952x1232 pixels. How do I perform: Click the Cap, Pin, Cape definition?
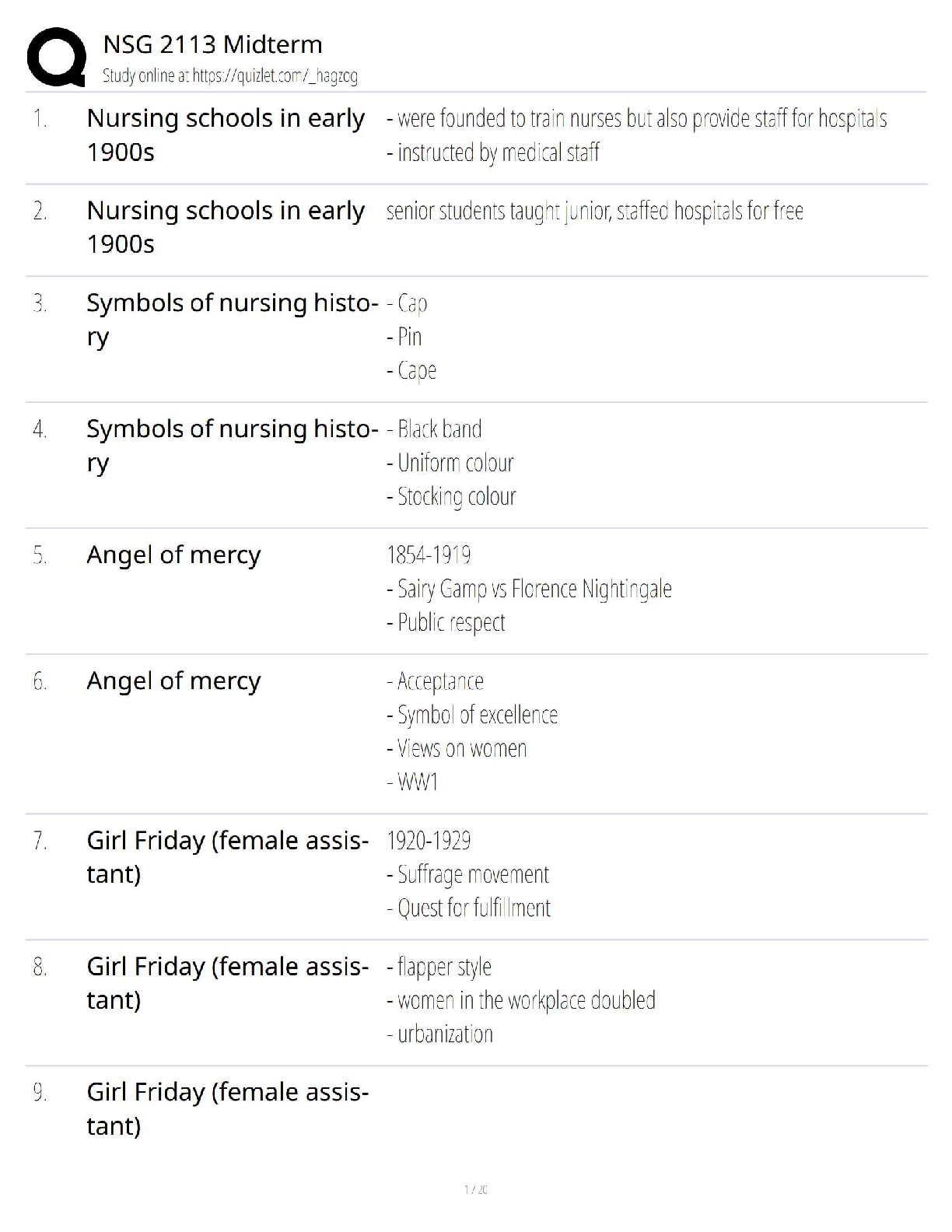(x=411, y=337)
